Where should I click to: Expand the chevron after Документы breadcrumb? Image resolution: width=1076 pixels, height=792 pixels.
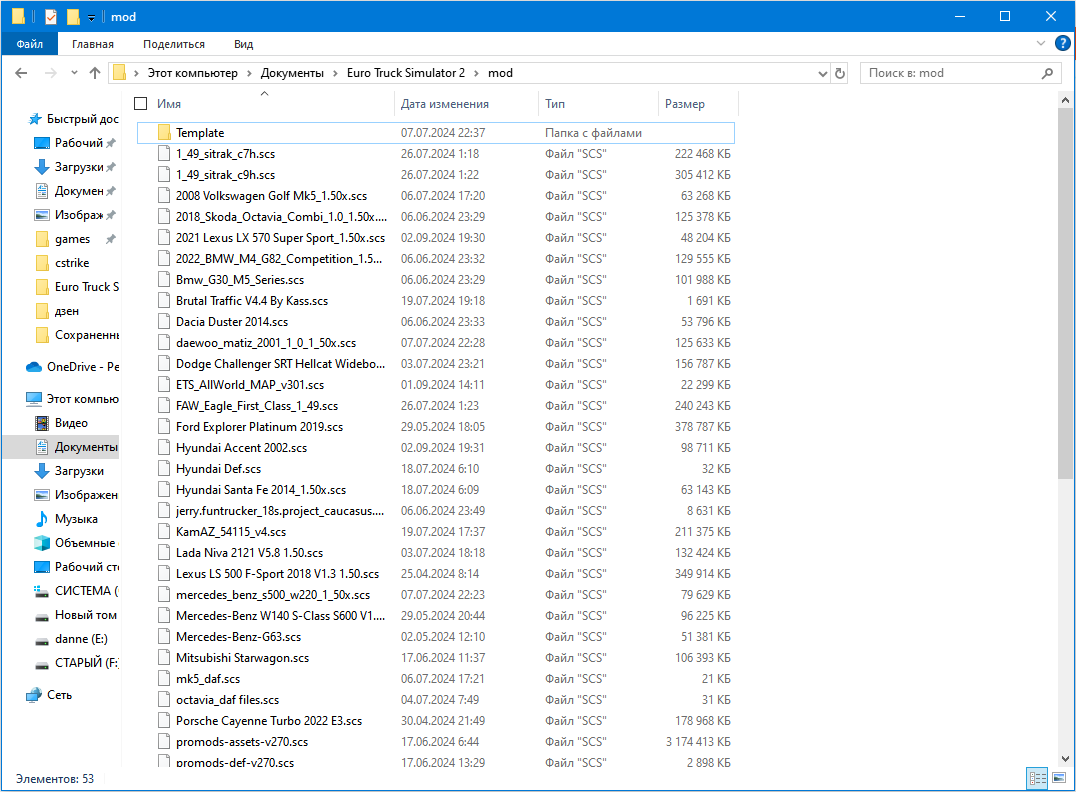336,73
